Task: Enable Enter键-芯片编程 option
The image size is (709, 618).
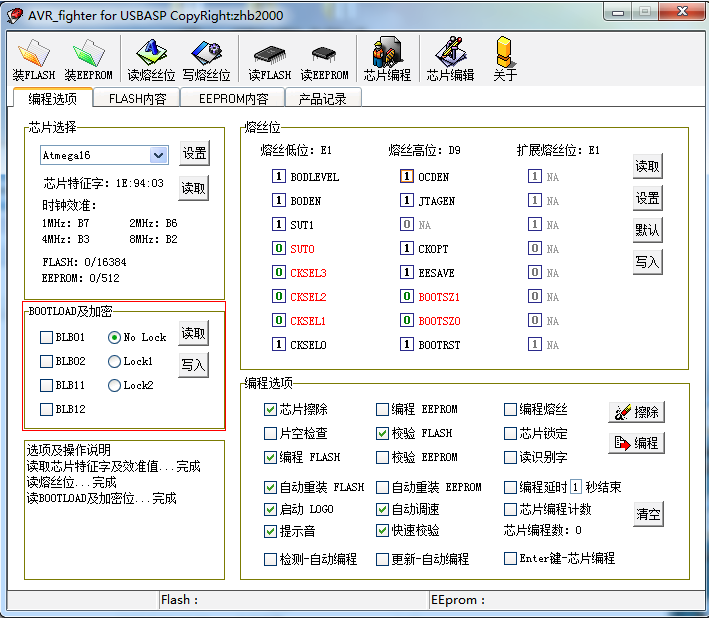Action: click(x=510, y=558)
